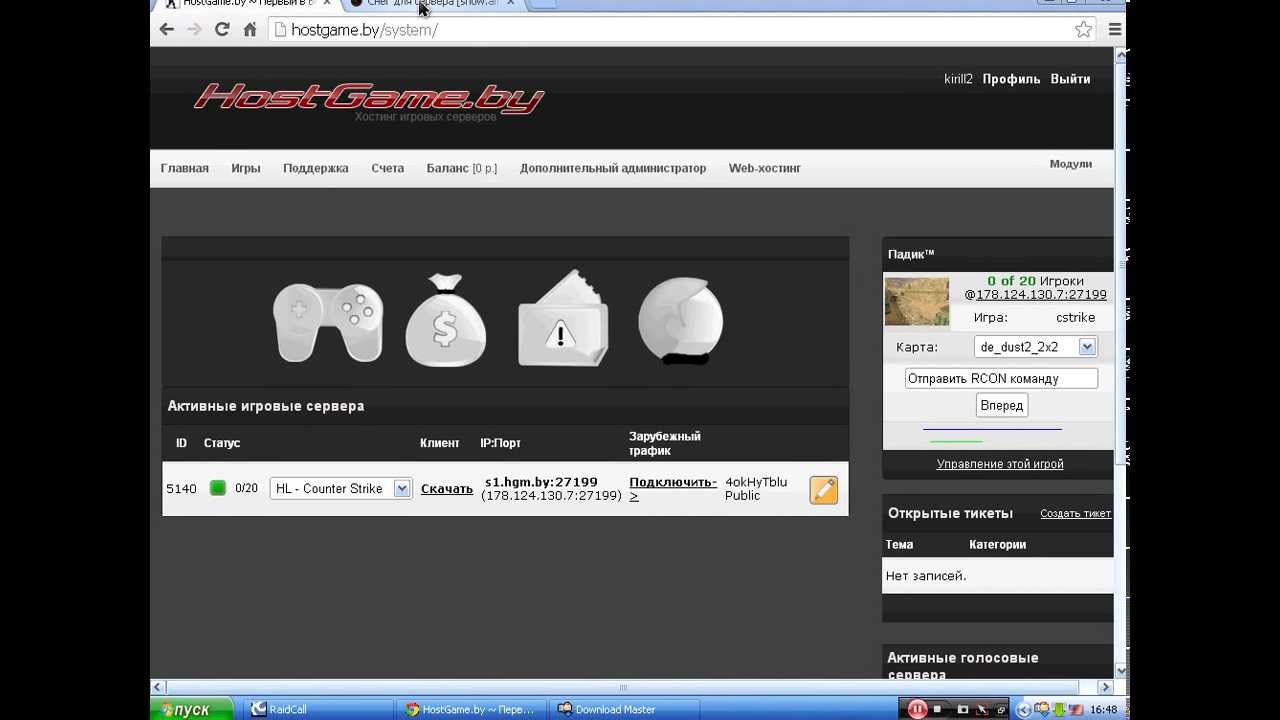Click the IP:Порт column header
This screenshot has height=720, width=1280.
tap(501, 443)
